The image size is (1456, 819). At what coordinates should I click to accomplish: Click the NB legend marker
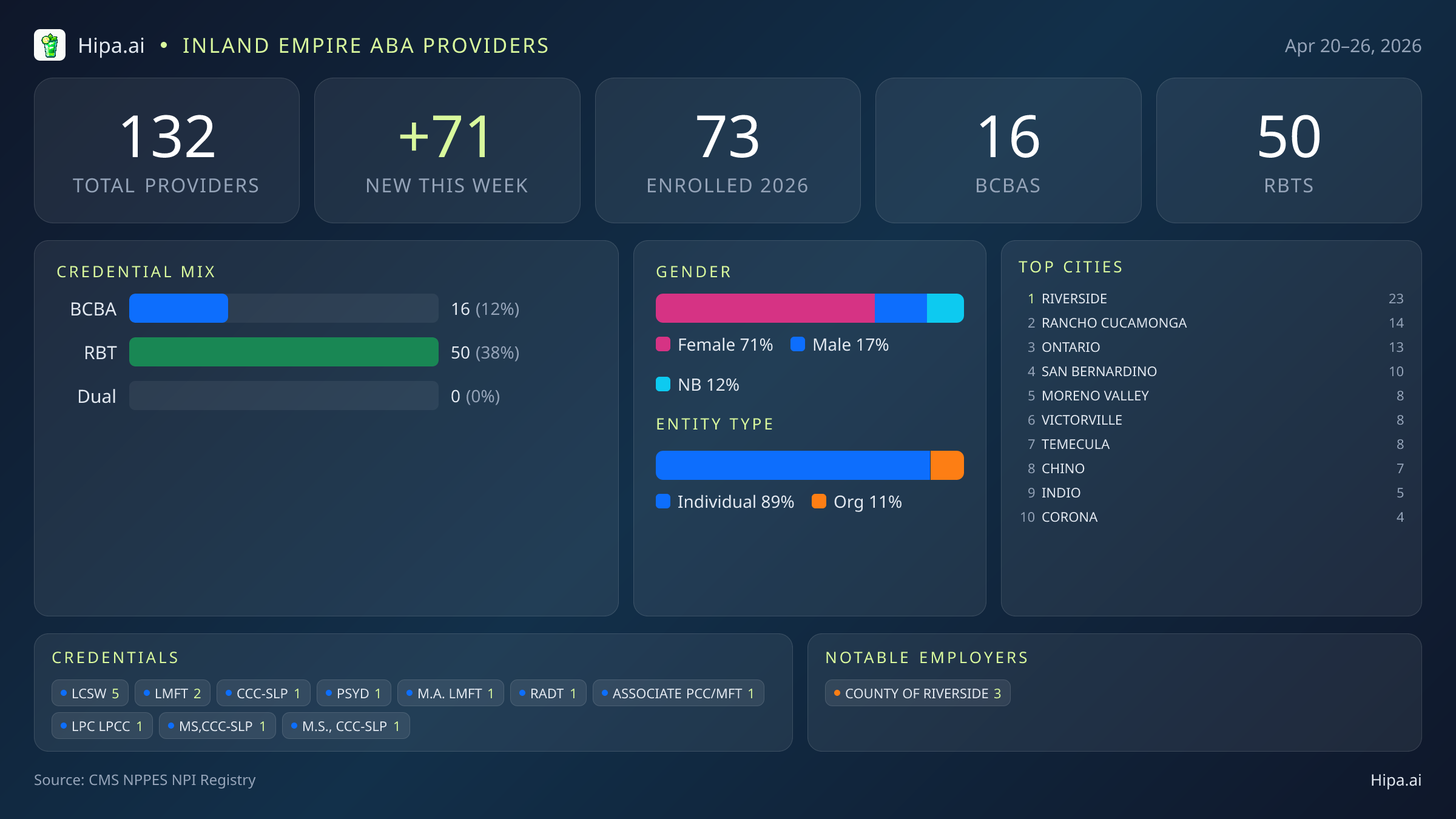point(664,384)
